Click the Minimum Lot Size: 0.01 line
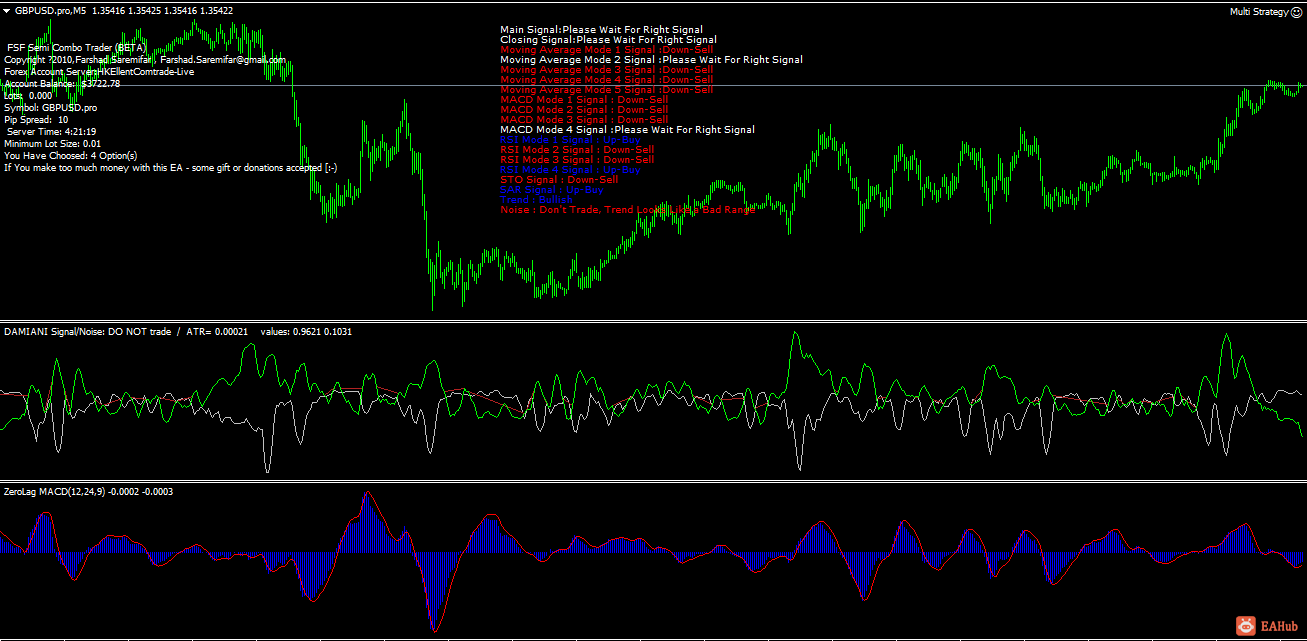Image resolution: width=1307 pixels, height=641 pixels. 52,144
